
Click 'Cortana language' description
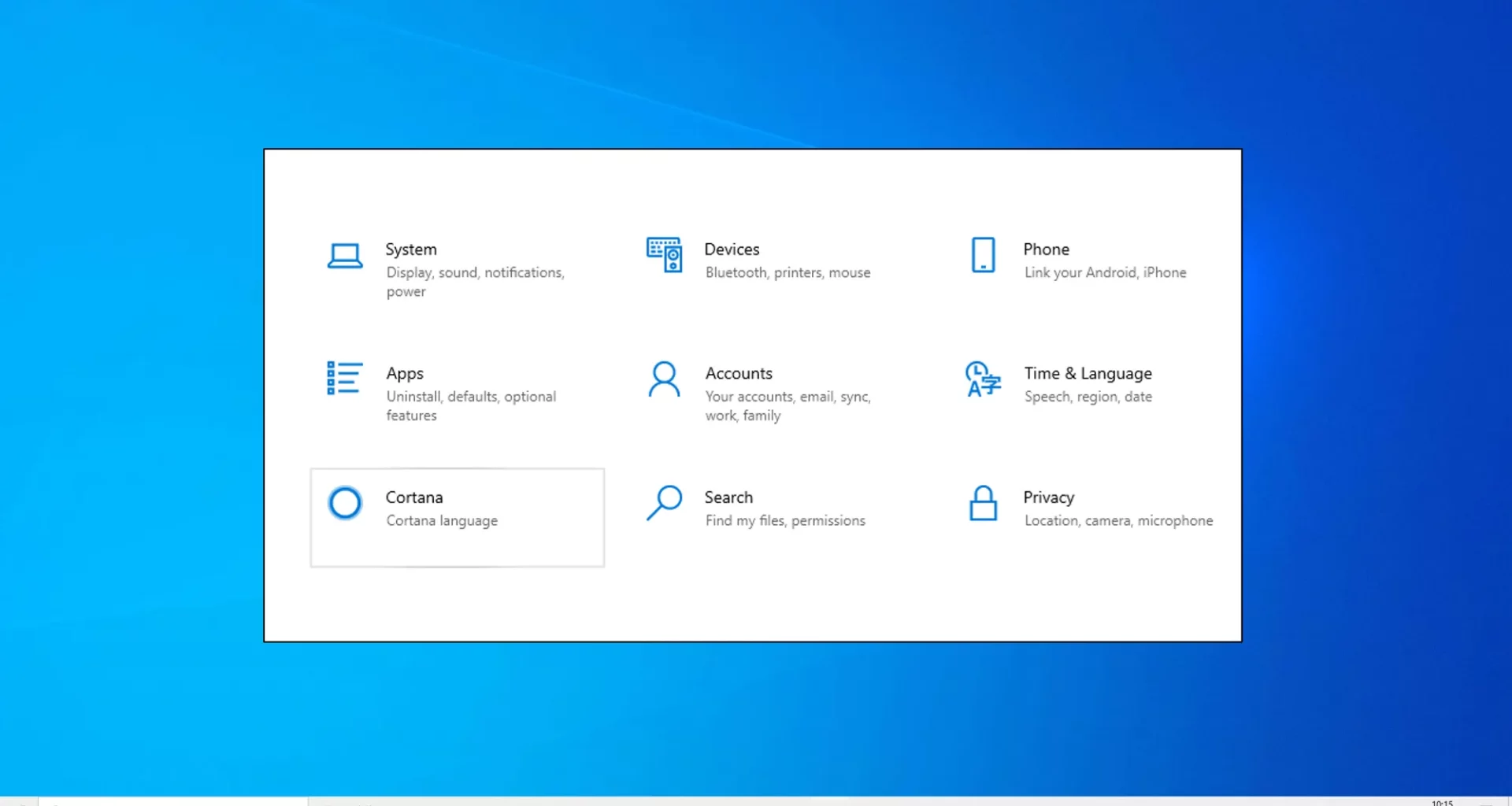click(442, 521)
